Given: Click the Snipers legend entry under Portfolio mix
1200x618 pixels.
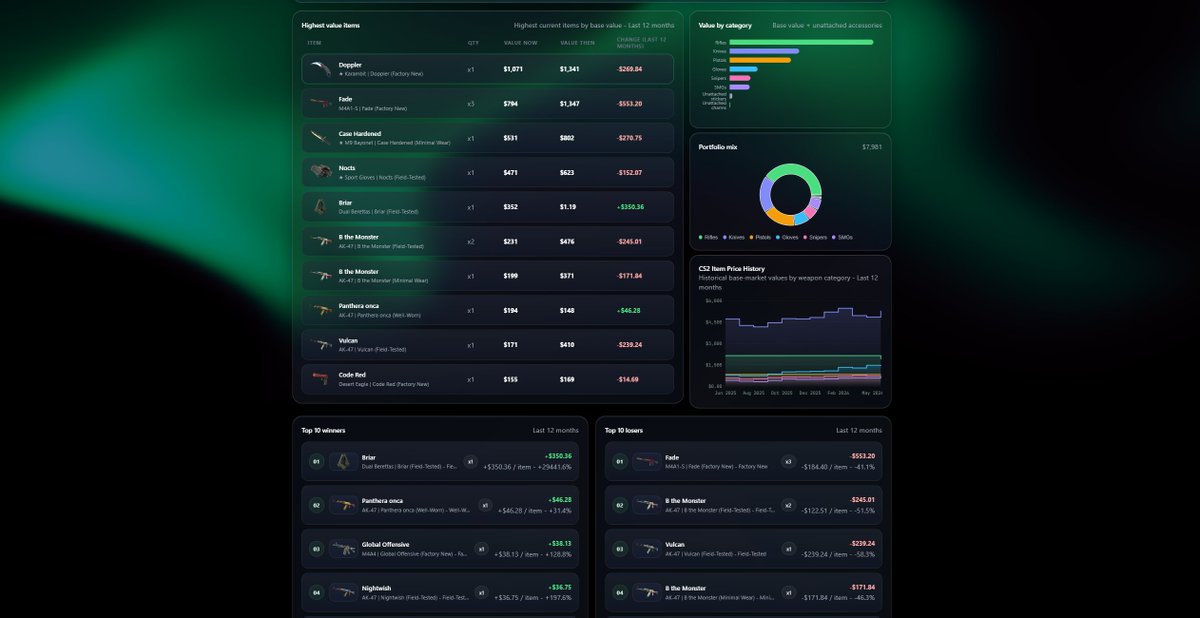Looking at the screenshot, I should 817,237.
